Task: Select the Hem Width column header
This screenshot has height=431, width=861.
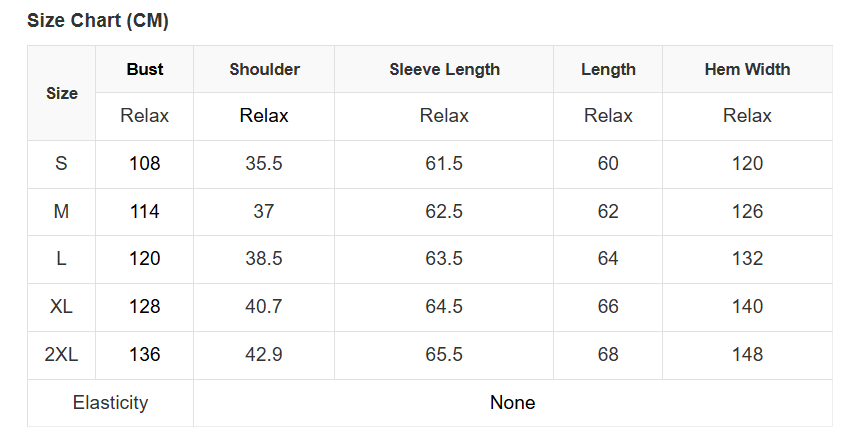Action: click(x=747, y=69)
